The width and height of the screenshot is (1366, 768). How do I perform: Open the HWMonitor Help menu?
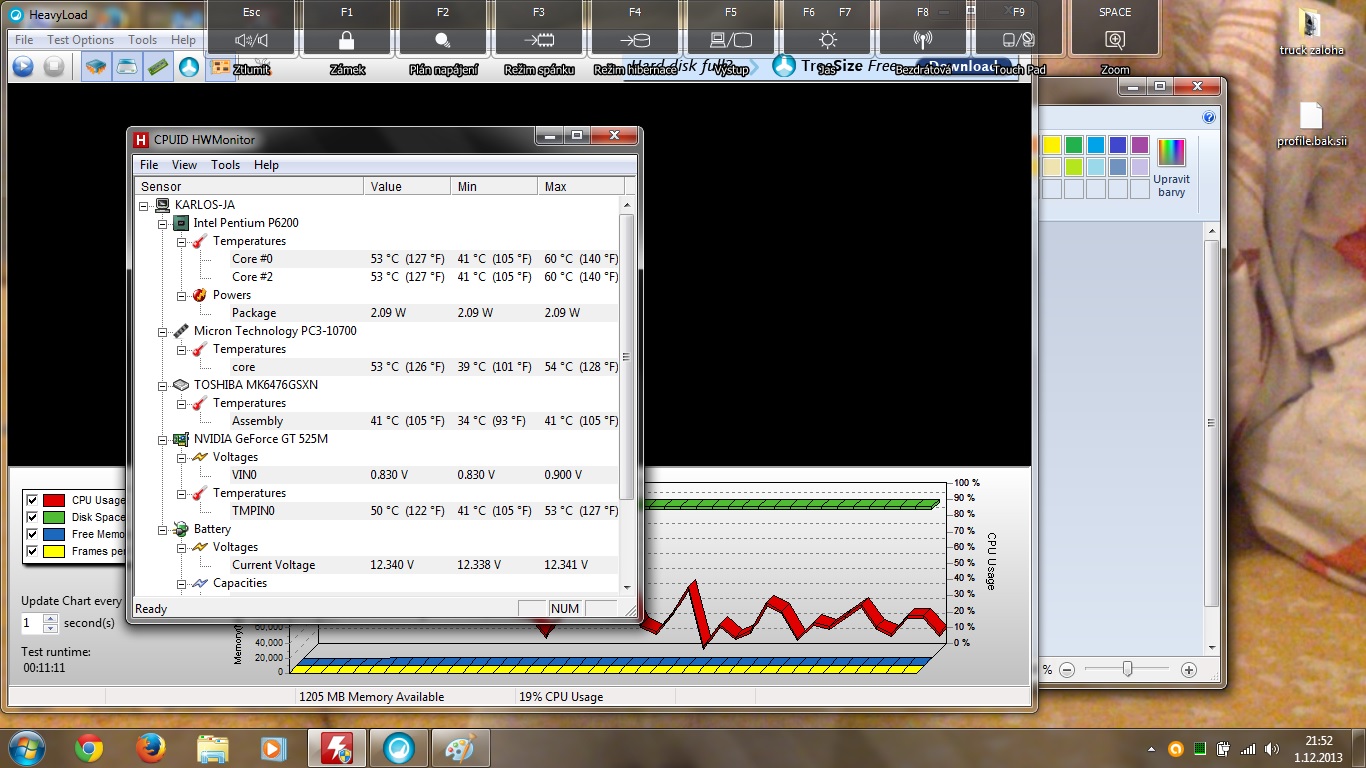pos(266,165)
